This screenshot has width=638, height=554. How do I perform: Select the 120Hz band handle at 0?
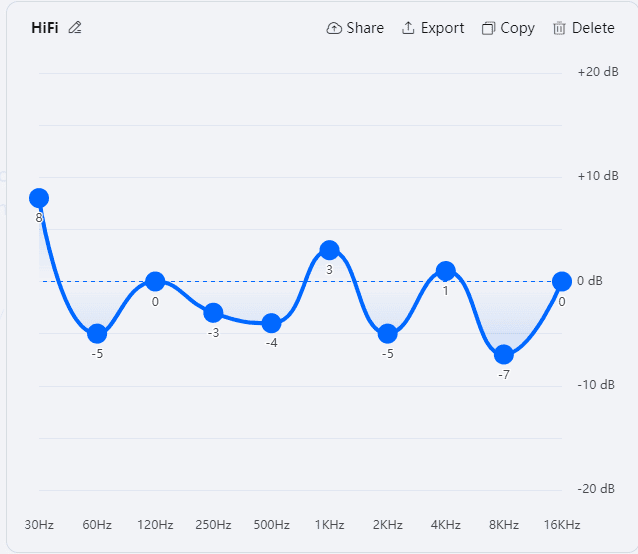click(155, 281)
